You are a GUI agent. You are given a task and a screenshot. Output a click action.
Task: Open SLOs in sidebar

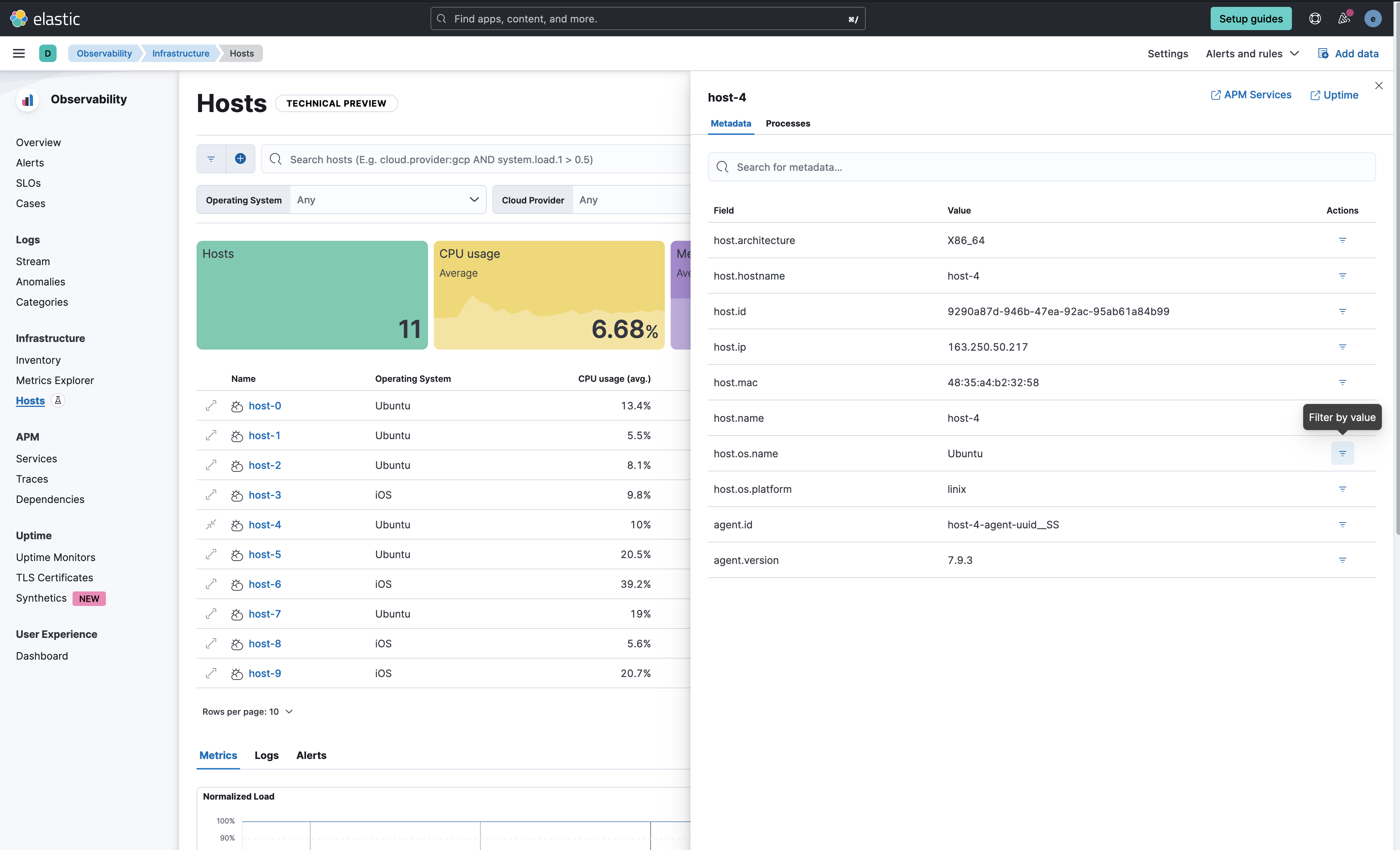click(28, 183)
